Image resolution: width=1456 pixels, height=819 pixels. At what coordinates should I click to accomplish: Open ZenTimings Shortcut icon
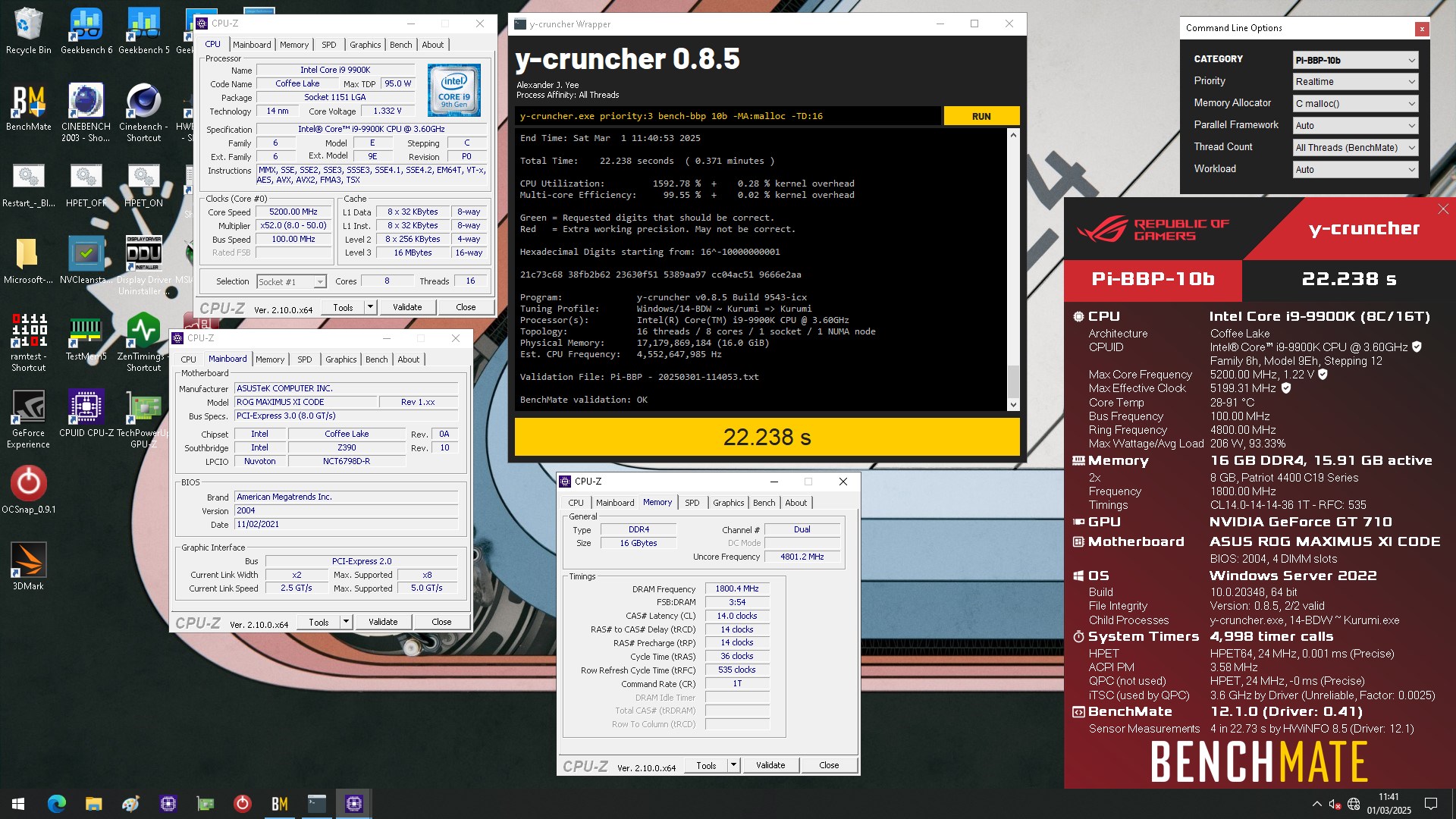pyautogui.click(x=144, y=342)
